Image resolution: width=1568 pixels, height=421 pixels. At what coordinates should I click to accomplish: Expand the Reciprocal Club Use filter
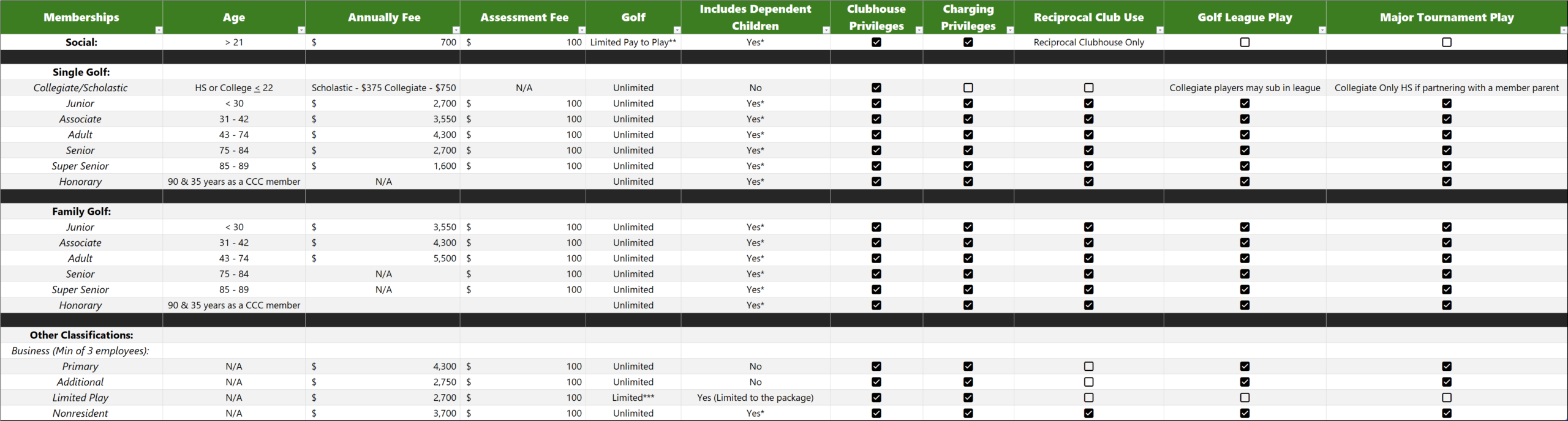pyautogui.click(x=1159, y=30)
